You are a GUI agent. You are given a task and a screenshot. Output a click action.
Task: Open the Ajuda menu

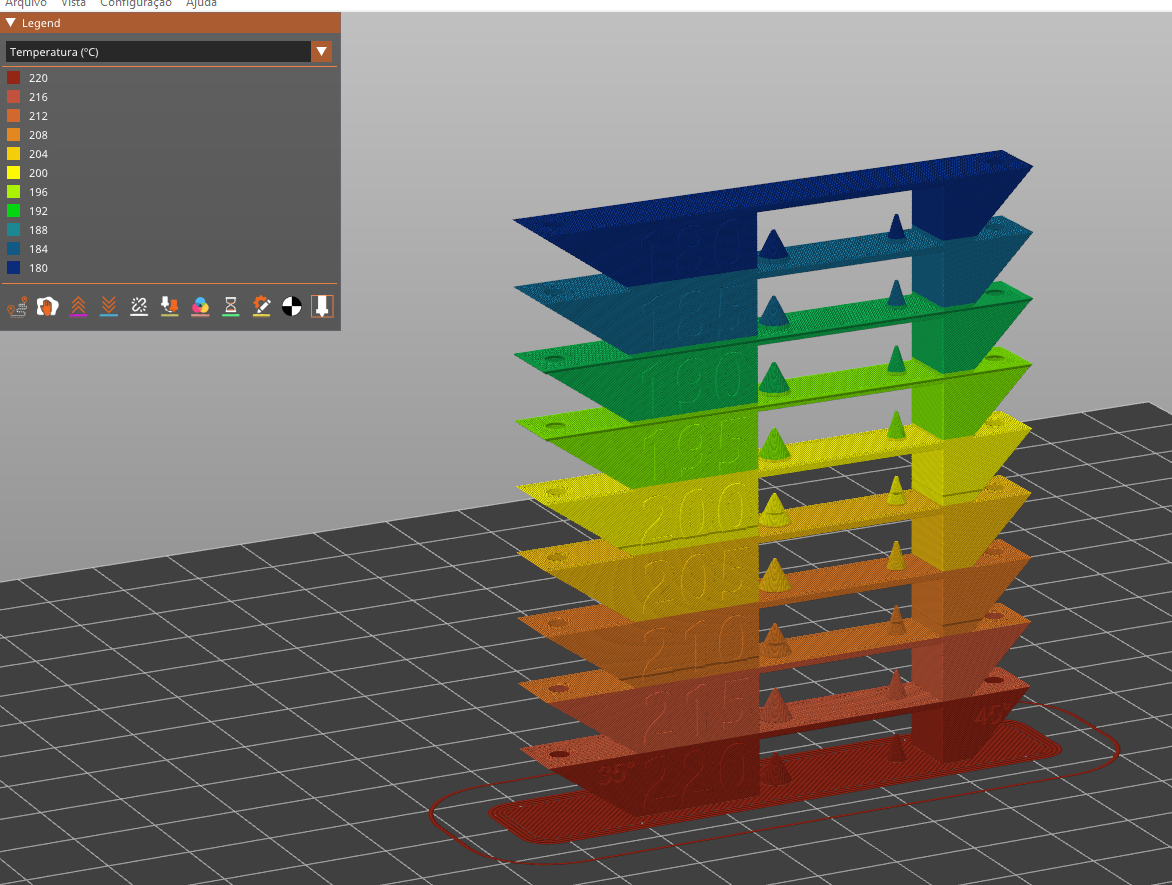pos(201,4)
